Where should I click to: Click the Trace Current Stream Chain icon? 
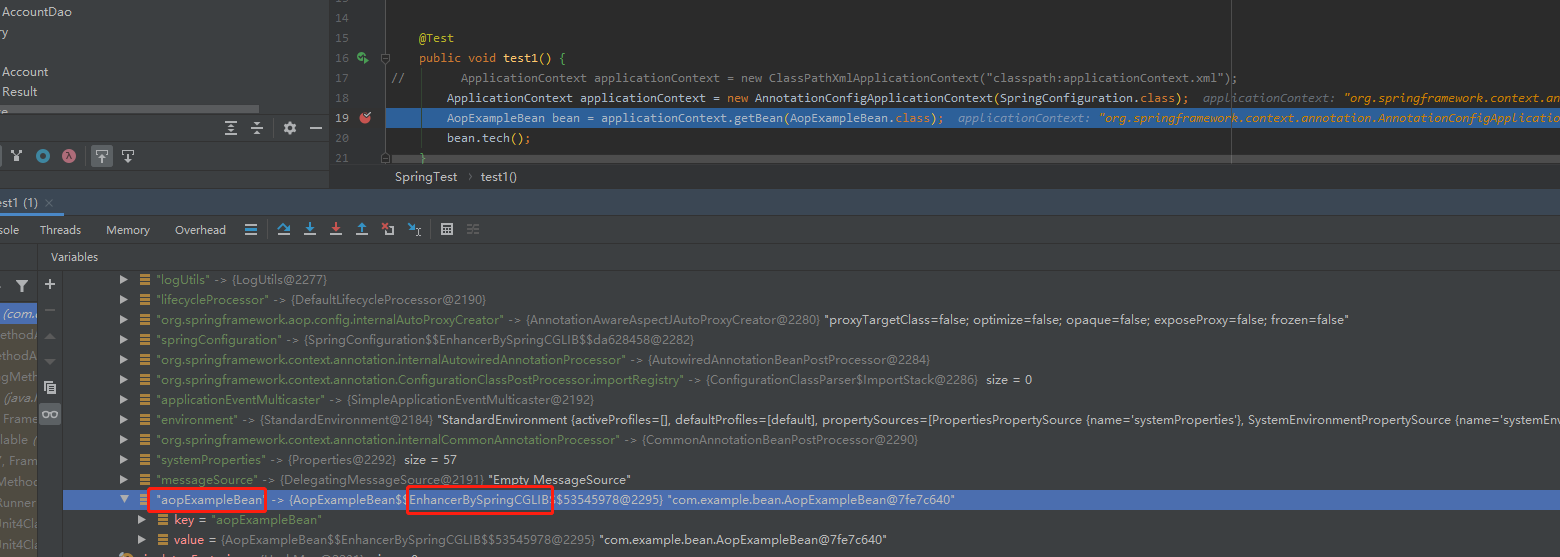tap(473, 230)
